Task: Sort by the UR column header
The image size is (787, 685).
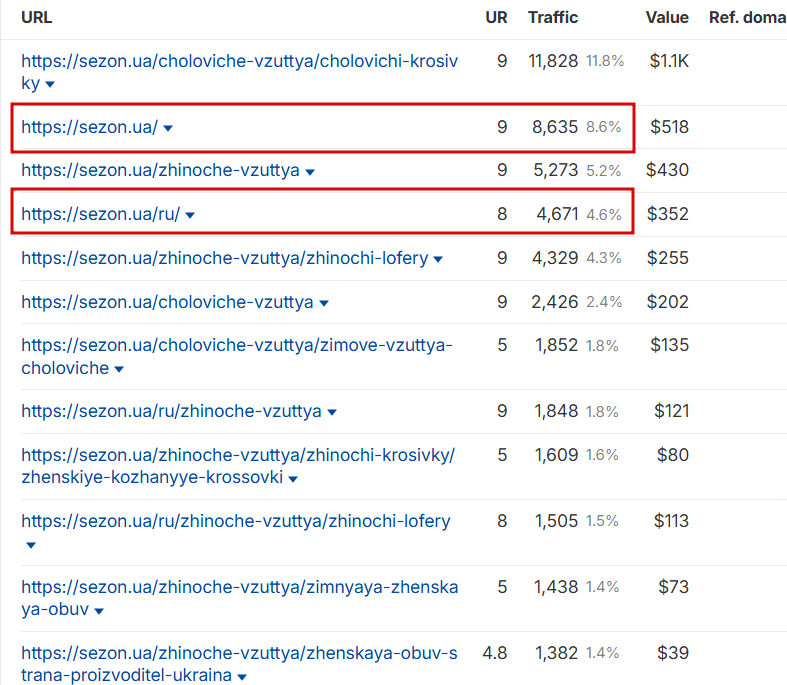Action: [496, 18]
